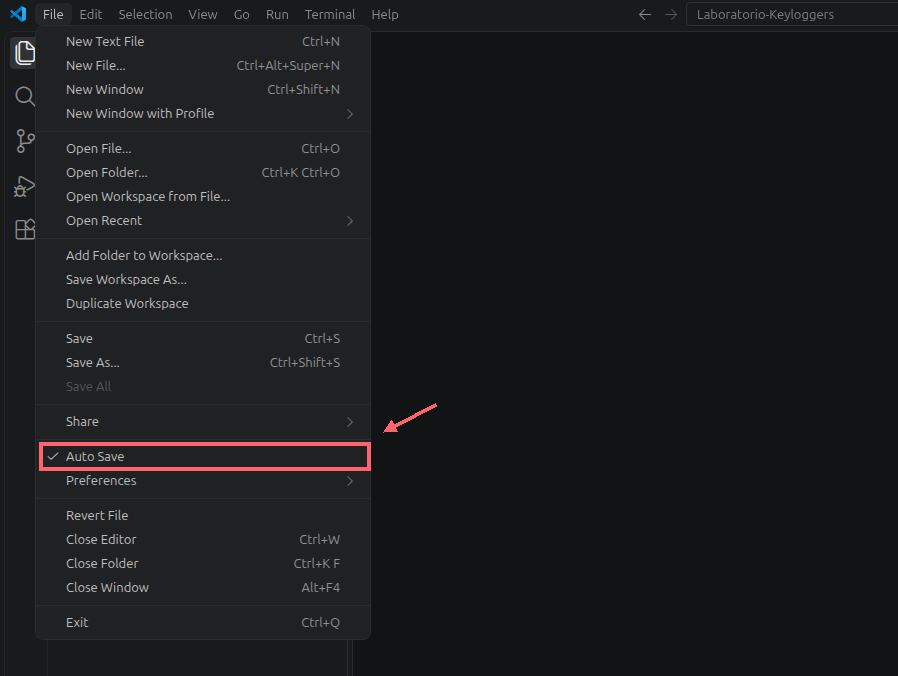Choose Add Folder to Workspace...

(204, 256)
